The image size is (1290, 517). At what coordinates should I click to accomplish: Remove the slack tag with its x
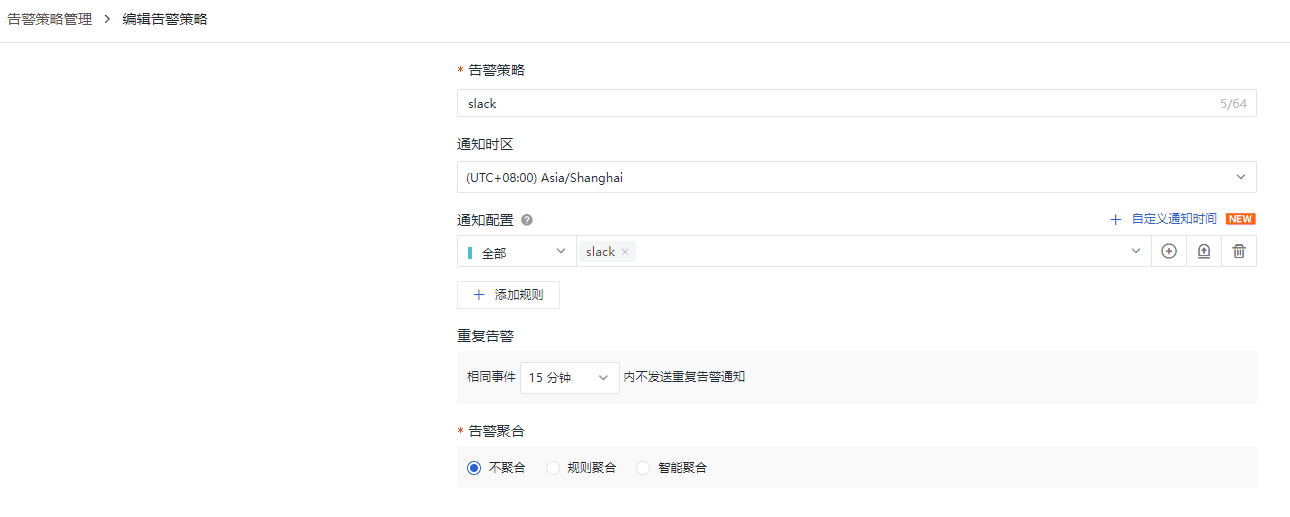click(x=625, y=252)
